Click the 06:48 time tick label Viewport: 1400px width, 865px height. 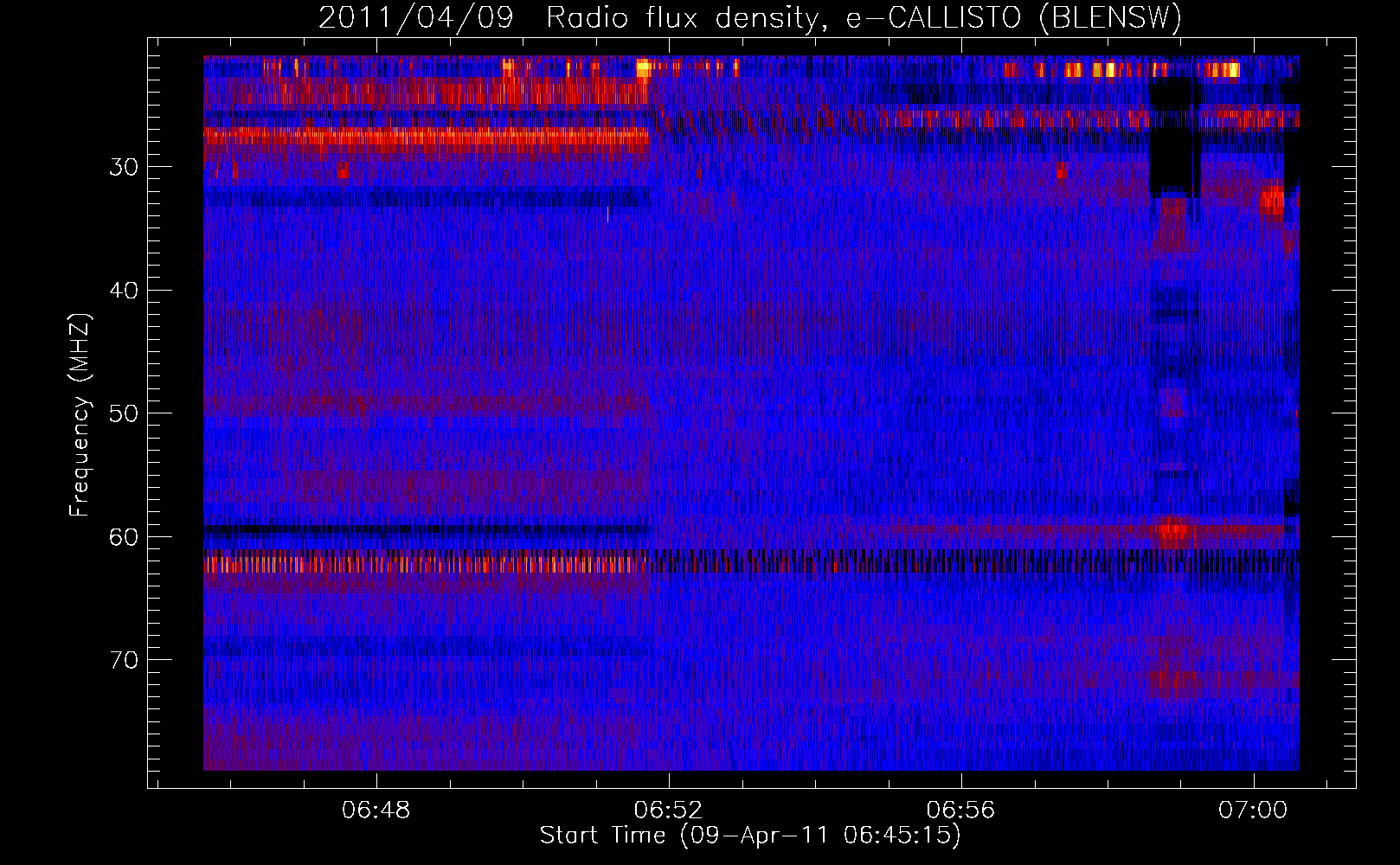pyautogui.click(x=376, y=811)
